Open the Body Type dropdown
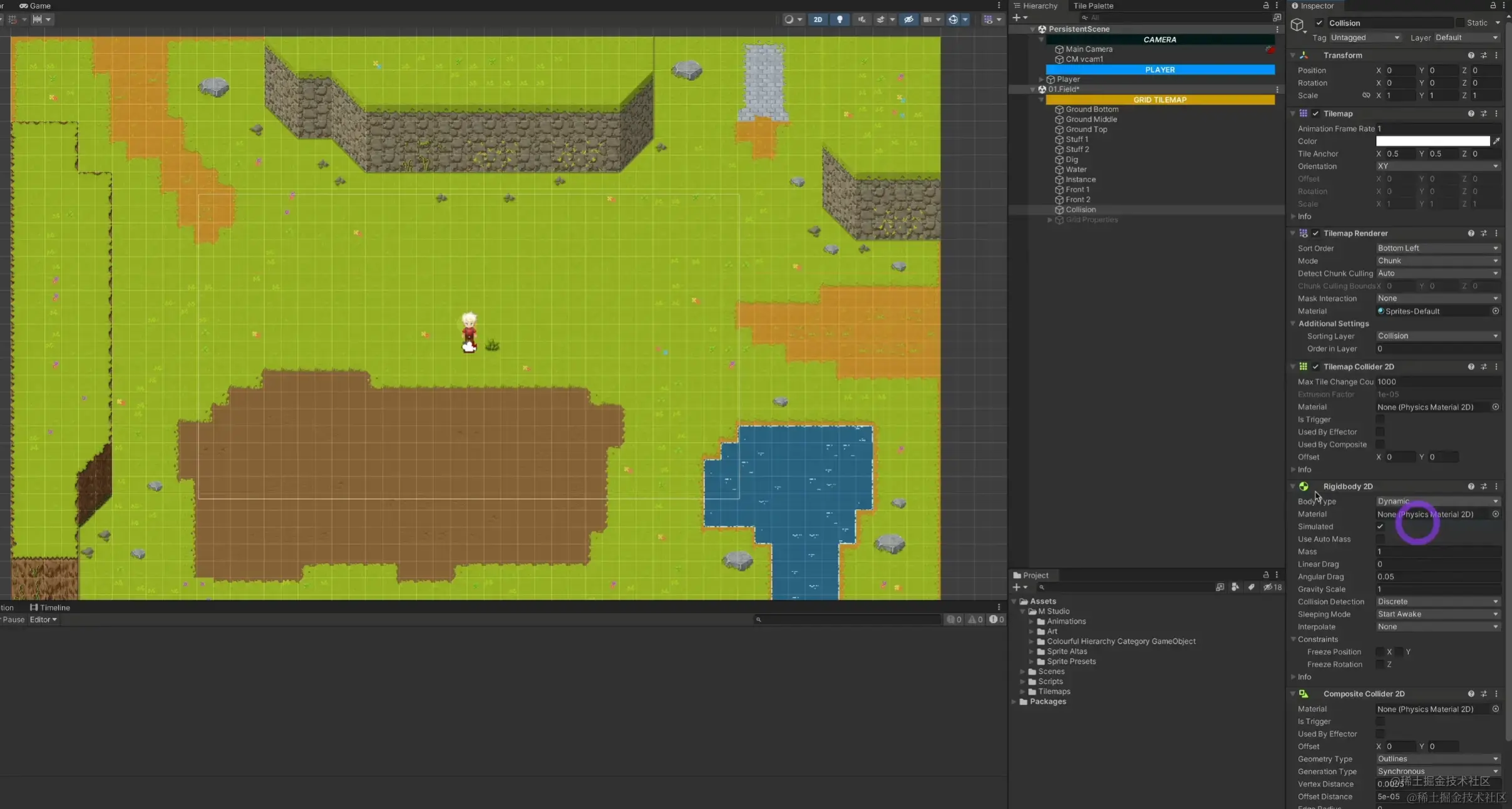This screenshot has height=809, width=1512. (1437, 502)
